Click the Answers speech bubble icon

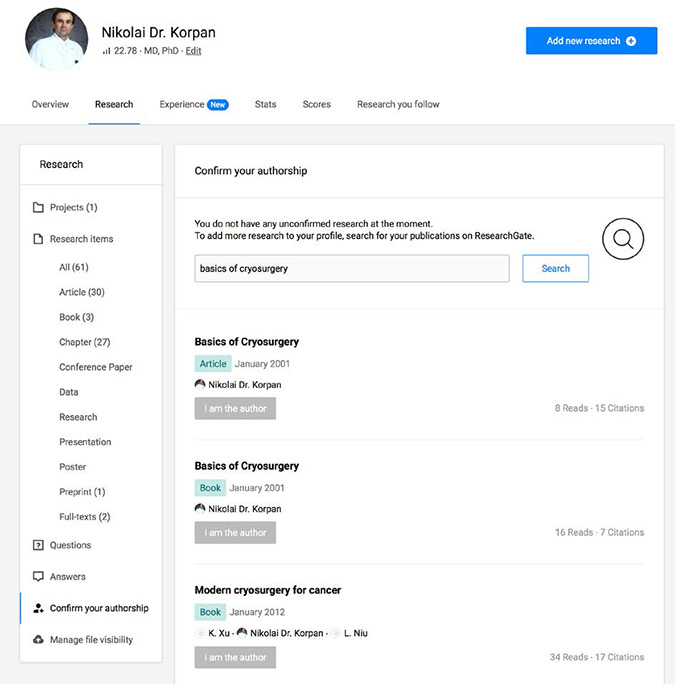pyautogui.click(x=38, y=577)
